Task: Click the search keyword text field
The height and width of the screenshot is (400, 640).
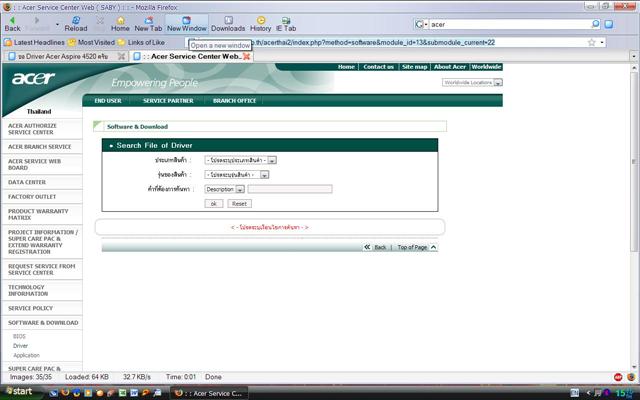Action: click(290, 189)
